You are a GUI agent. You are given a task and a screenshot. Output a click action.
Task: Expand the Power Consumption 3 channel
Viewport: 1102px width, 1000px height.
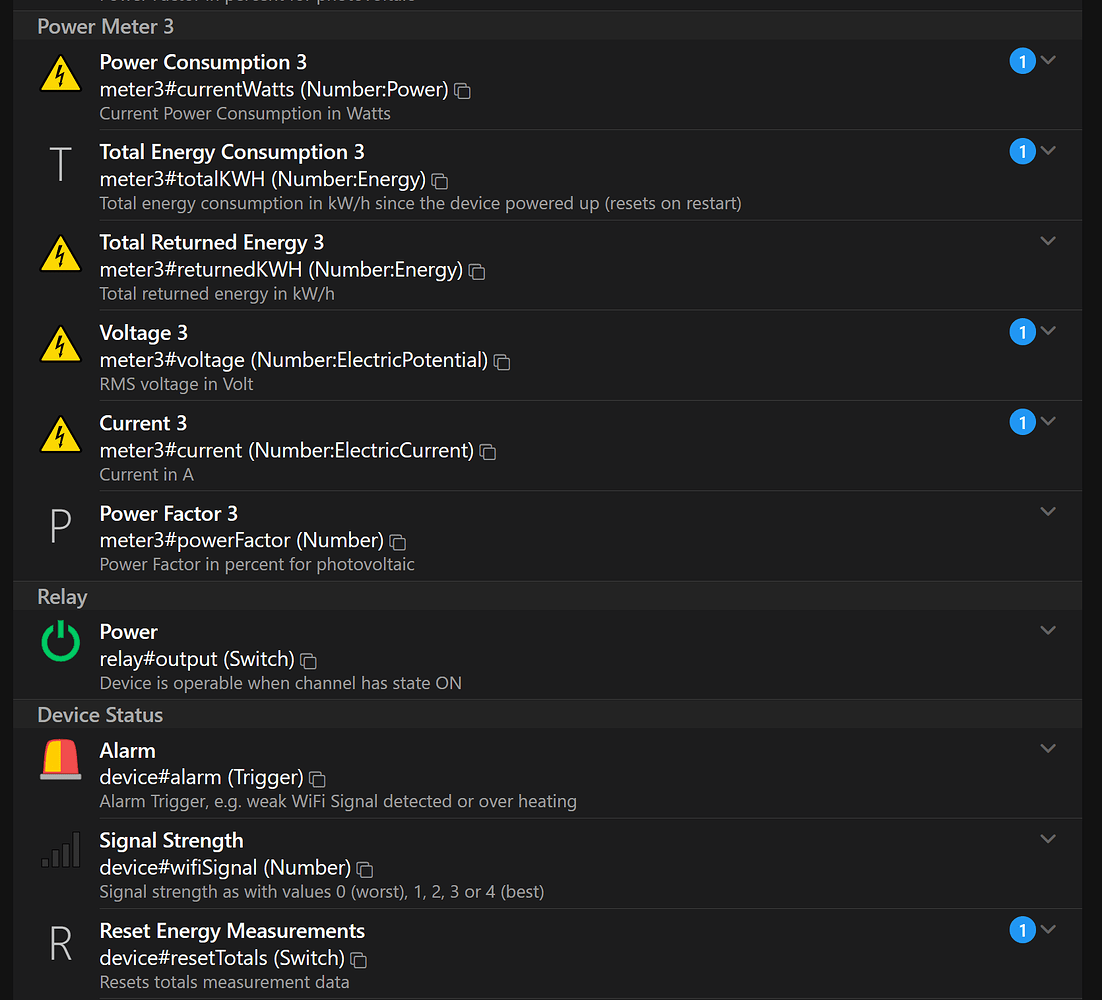click(x=1048, y=60)
